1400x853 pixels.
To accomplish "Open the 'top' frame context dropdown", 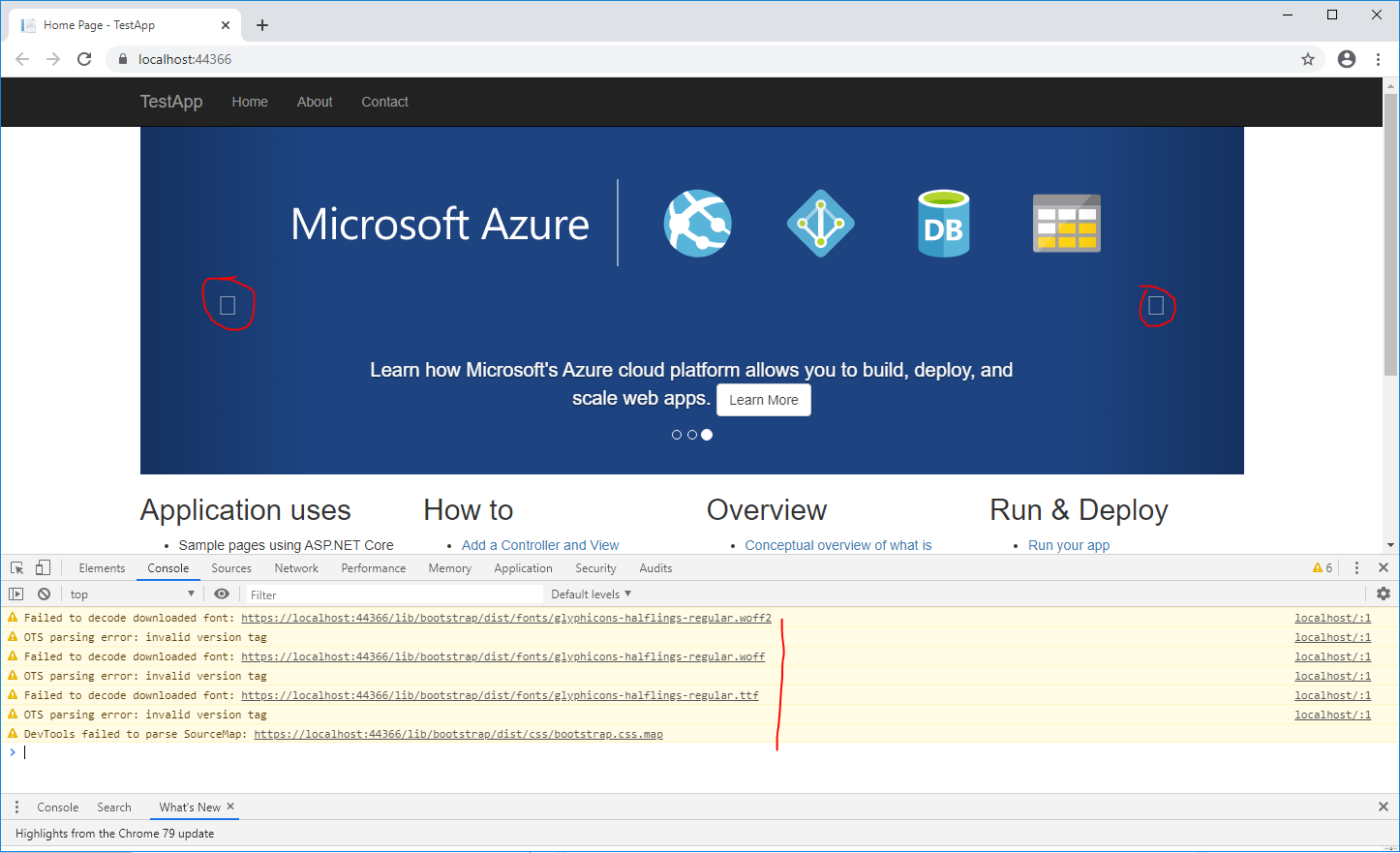I will (133, 594).
